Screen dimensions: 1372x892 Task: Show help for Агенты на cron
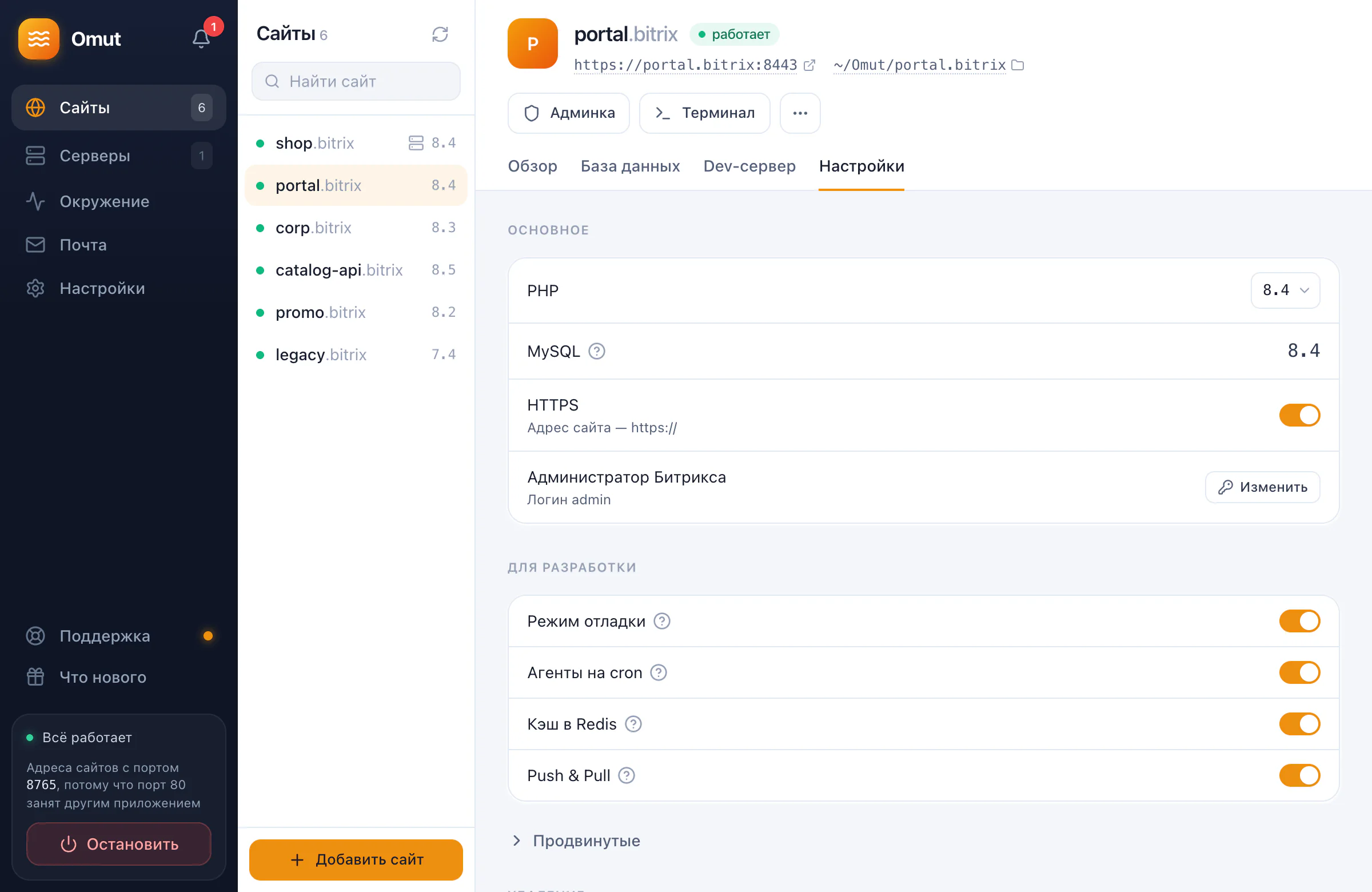(659, 672)
